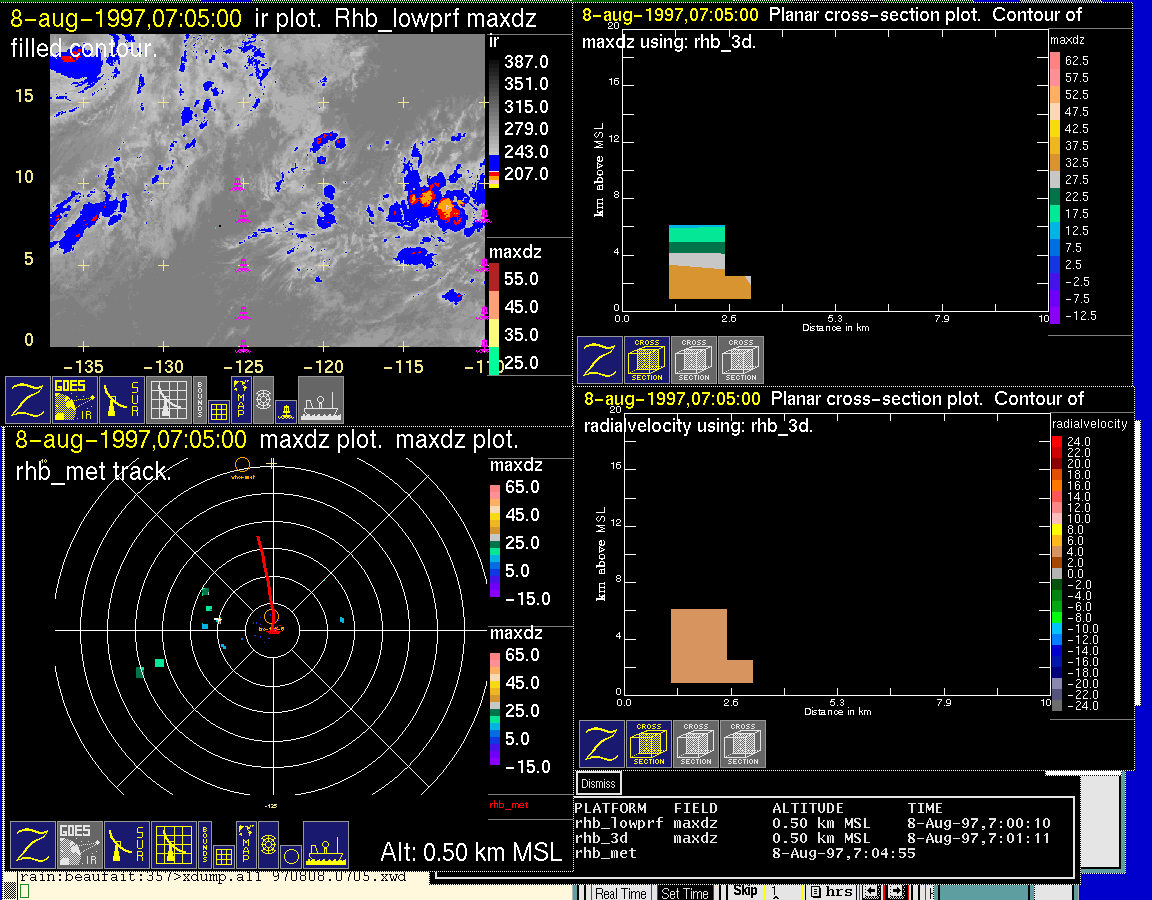Image resolution: width=1152 pixels, height=900 pixels.
Task: Switch to Real Time mode
Action: pyautogui.click(x=621, y=893)
